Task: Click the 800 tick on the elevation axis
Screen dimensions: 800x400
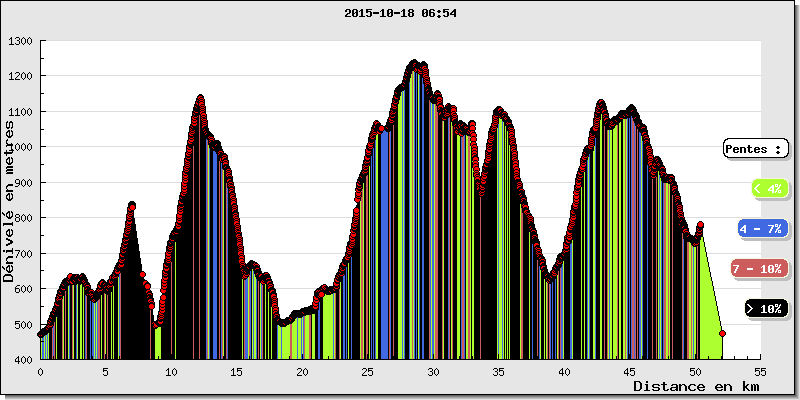Action: tap(24, 218)
